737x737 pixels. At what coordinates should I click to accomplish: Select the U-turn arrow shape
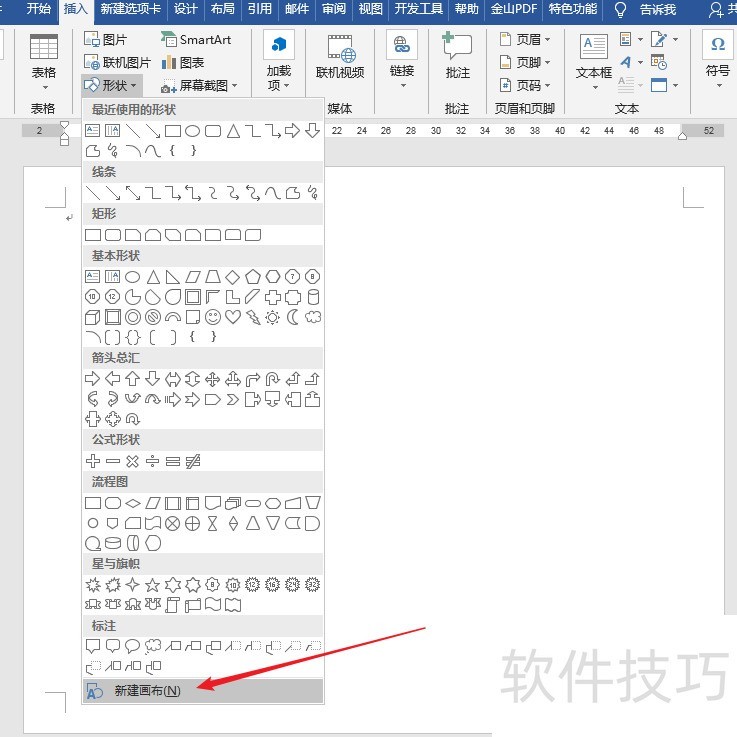click(x=273, y=378)
